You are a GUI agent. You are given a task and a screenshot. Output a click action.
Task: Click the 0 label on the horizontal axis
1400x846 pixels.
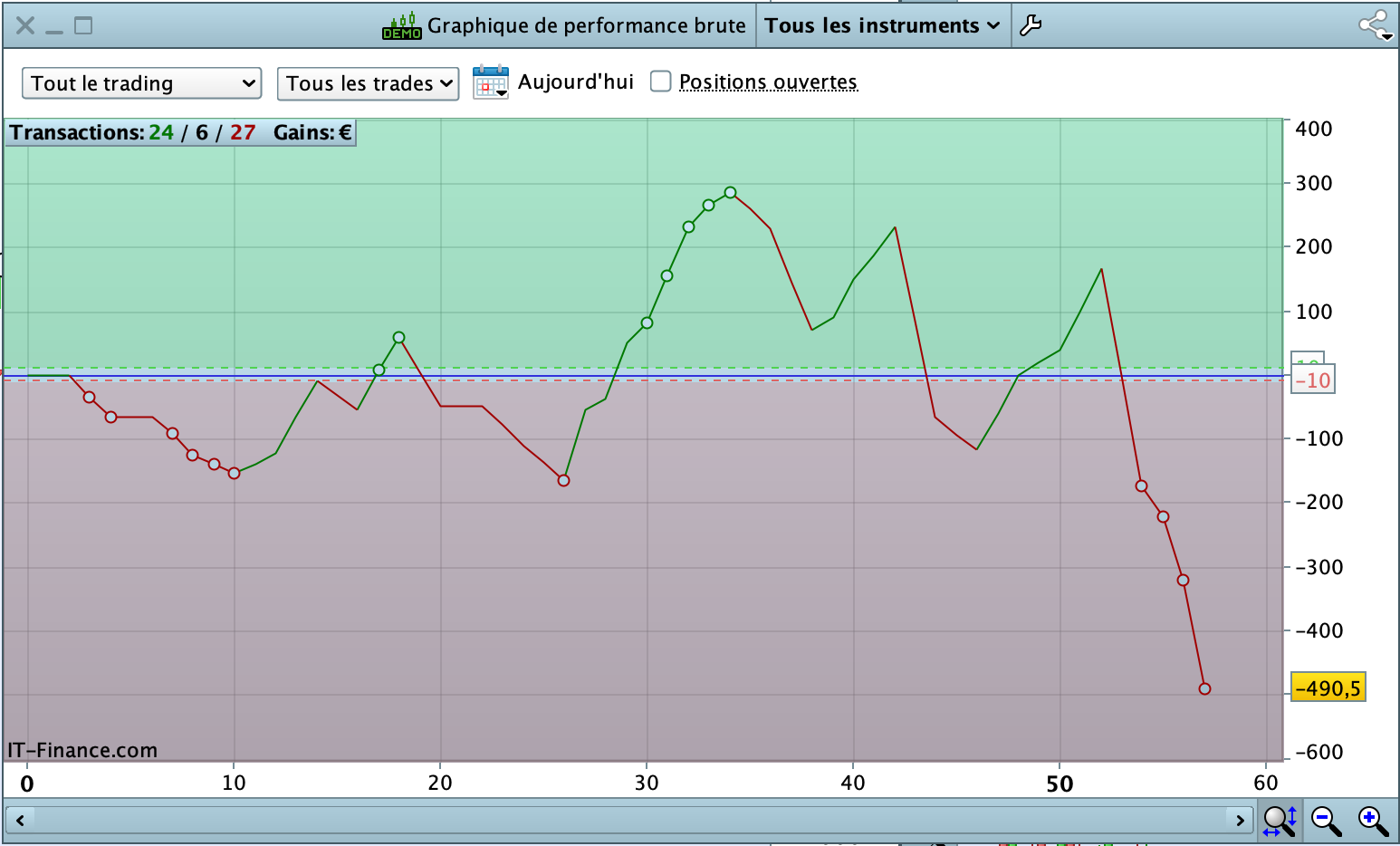(27, 784)
